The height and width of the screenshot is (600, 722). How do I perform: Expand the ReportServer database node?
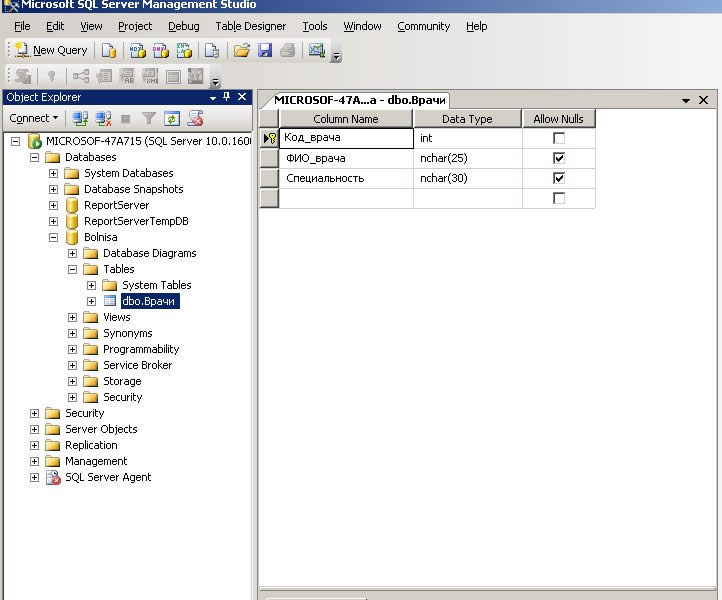pos(53,205)
